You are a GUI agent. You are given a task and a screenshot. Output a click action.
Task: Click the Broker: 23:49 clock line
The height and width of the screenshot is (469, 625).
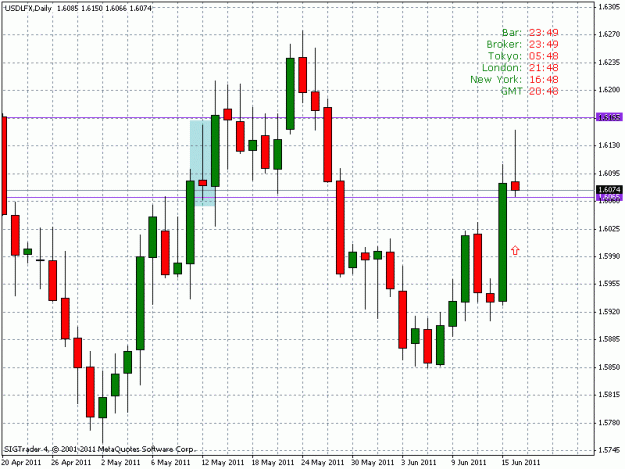tap(523, 44)
